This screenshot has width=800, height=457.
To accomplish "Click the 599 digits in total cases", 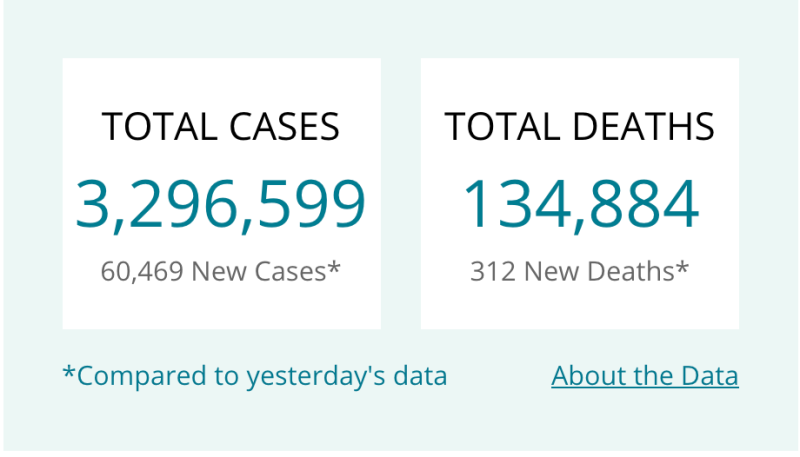I will tap(312, 204).
